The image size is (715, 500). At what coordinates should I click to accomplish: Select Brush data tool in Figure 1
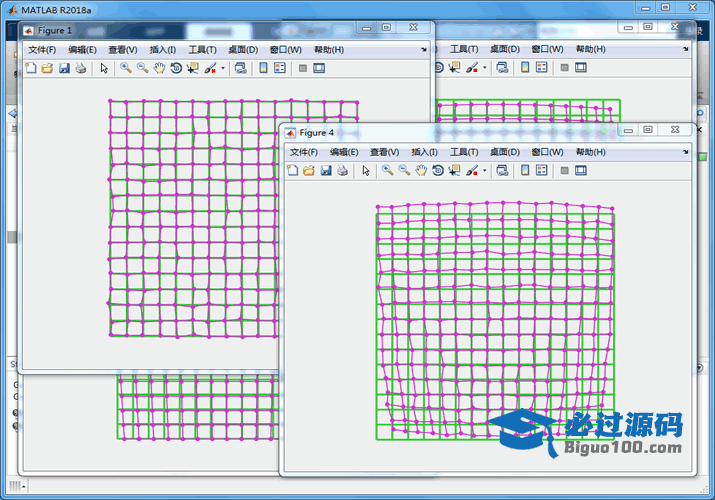pyautogui.click(x=210, y=68)
